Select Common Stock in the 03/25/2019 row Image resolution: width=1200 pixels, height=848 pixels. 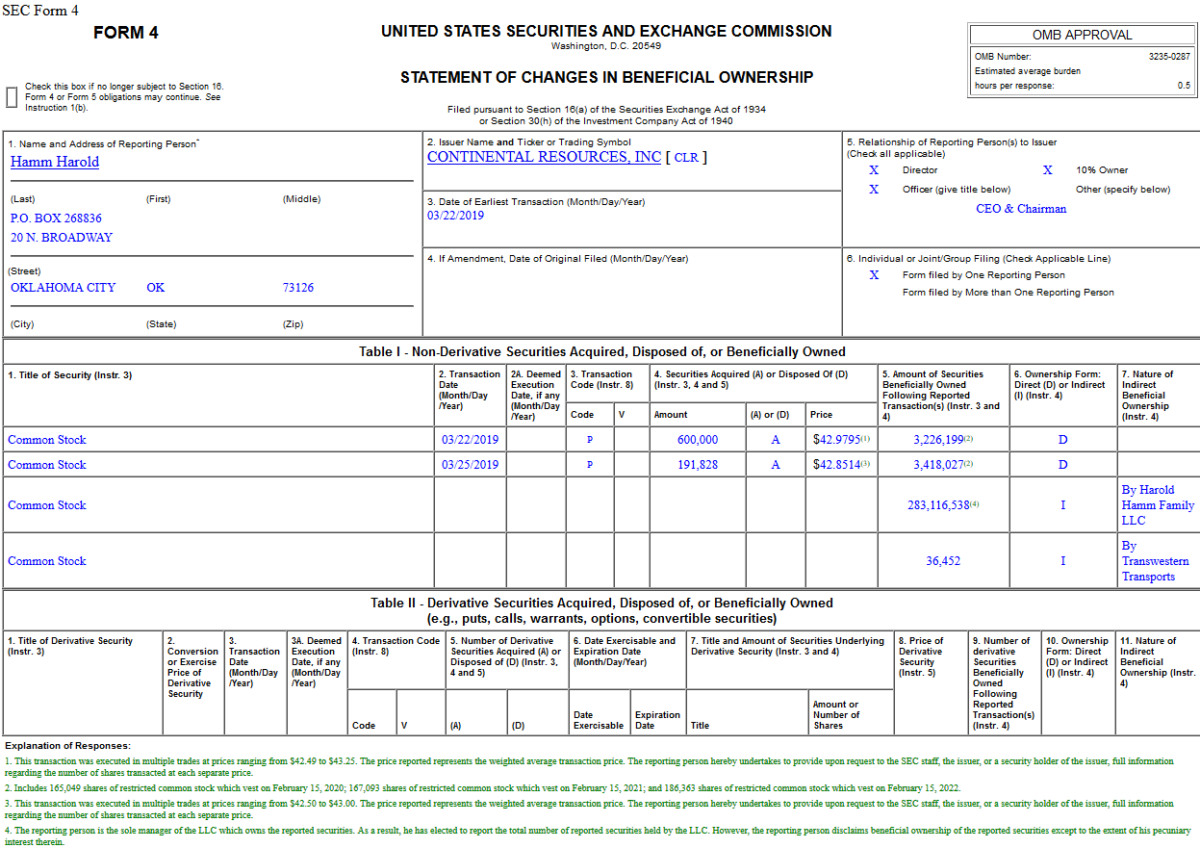[47, 465]
